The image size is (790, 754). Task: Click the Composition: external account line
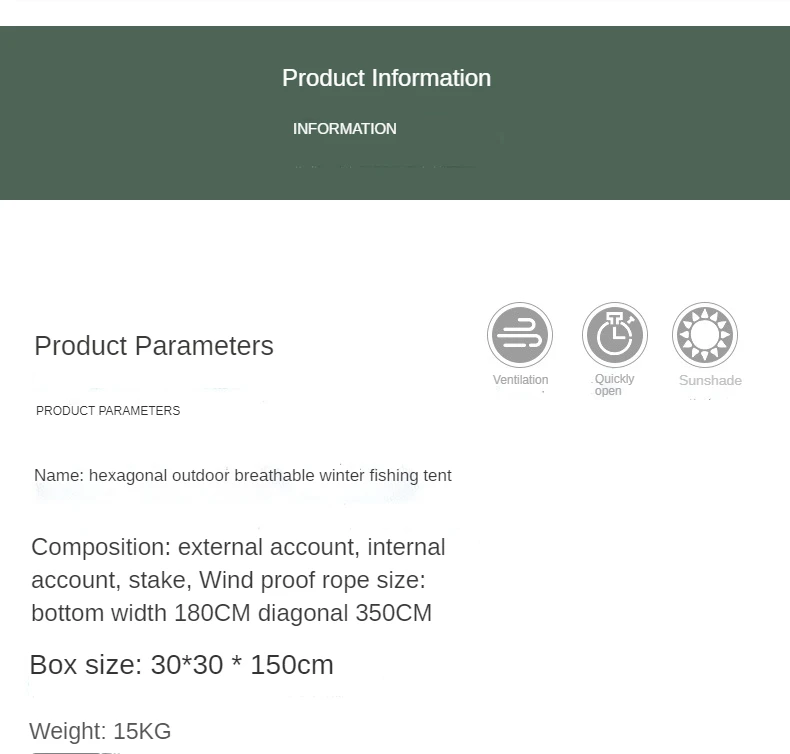238,547
